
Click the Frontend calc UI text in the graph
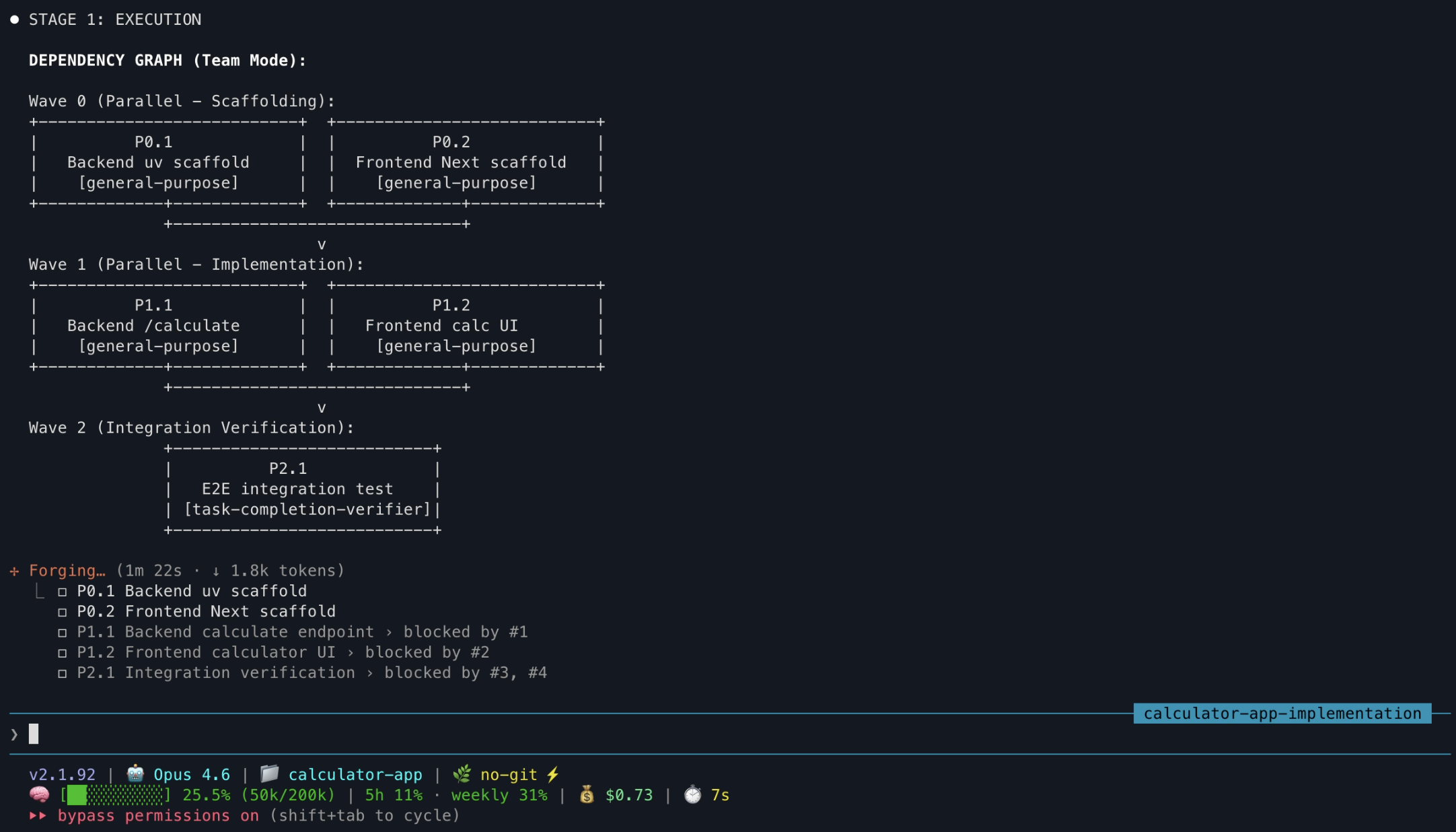tap(442, 326)
